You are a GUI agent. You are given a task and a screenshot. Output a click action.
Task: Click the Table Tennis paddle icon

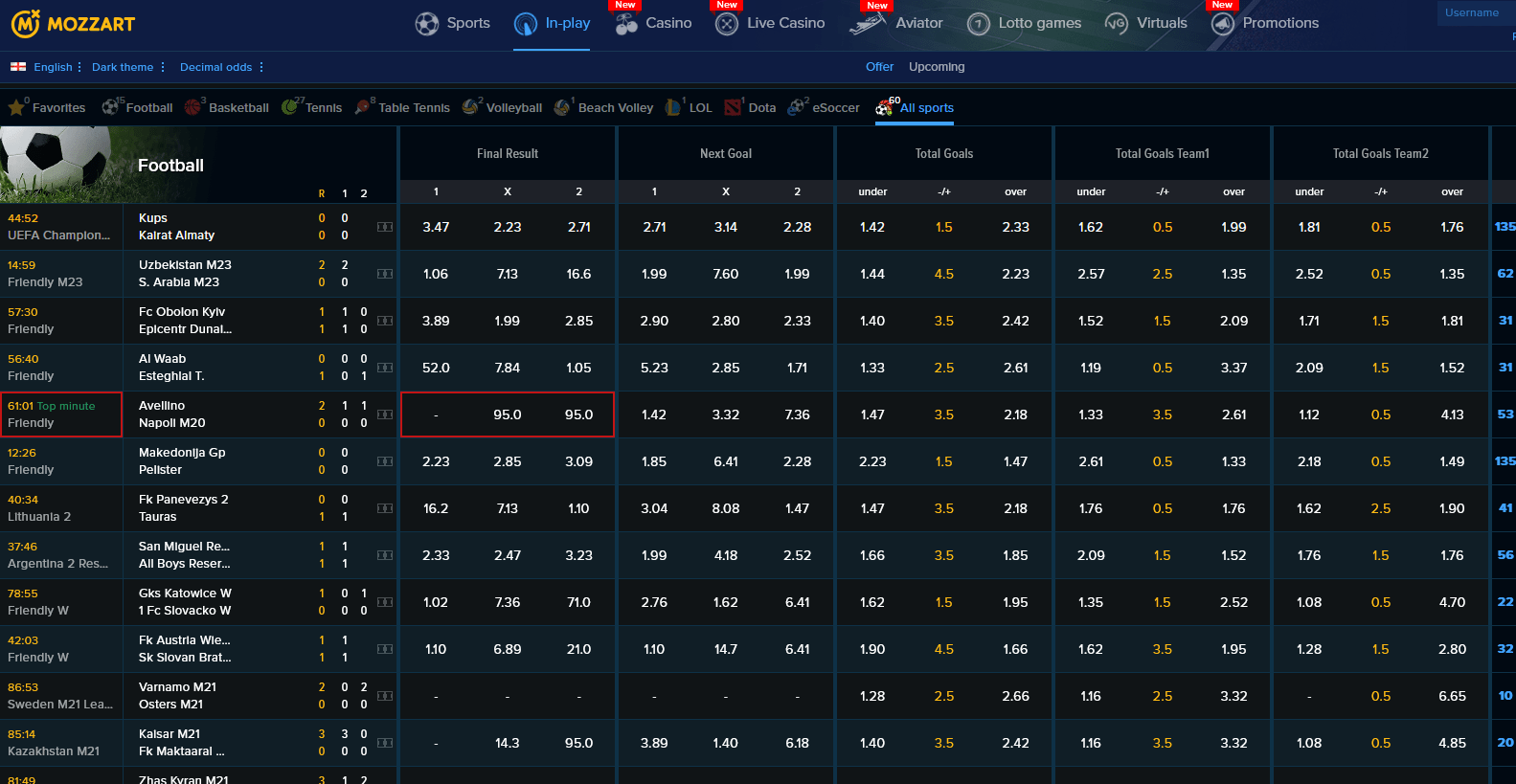pos(362,107)
